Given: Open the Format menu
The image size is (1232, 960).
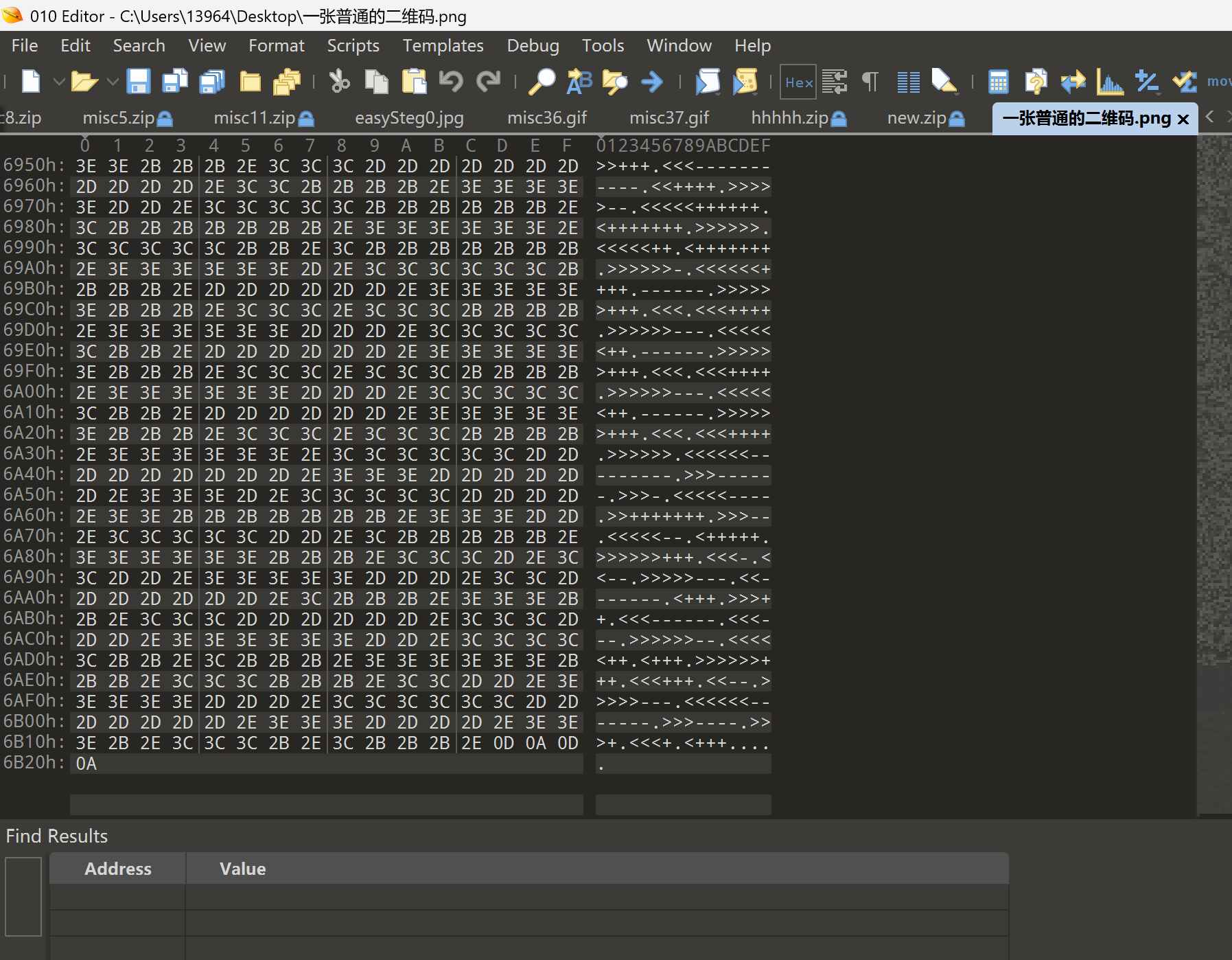Looking at the screenshot, I should pyautogui.click(x=277, y=45).
